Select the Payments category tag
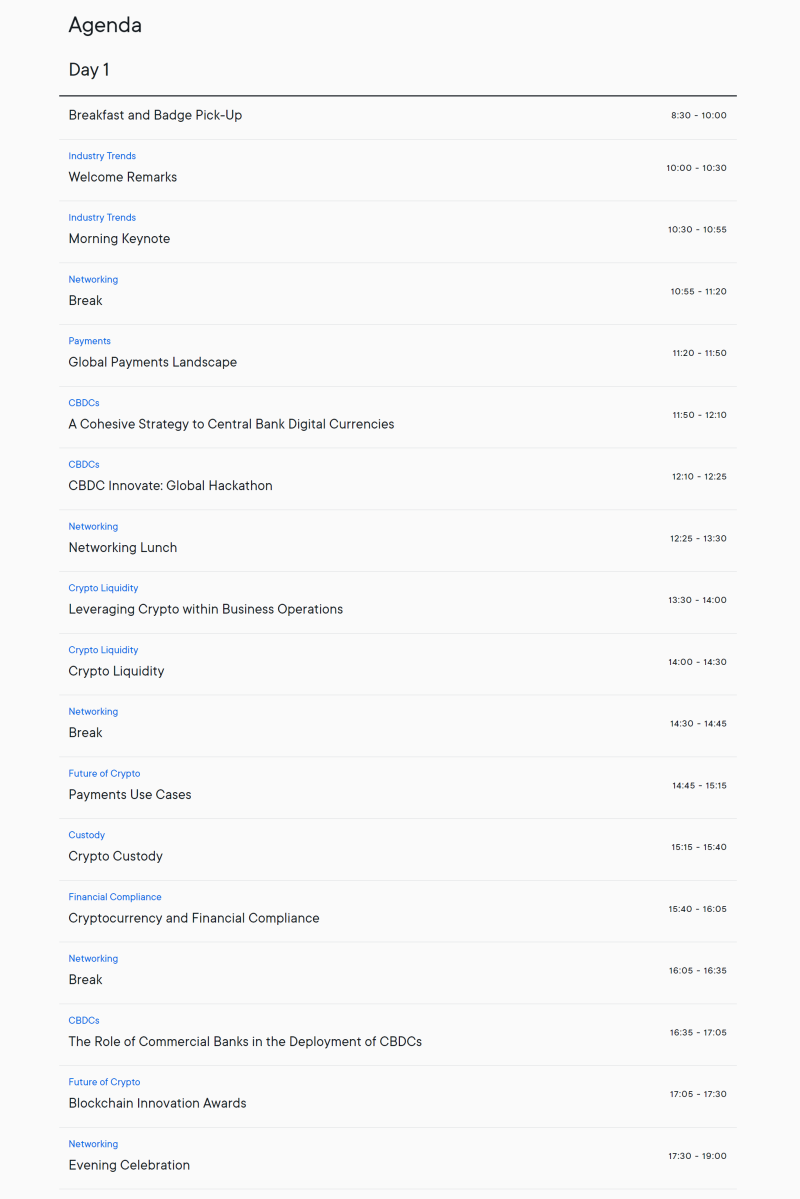The image size is (800, 1199). 89,341
